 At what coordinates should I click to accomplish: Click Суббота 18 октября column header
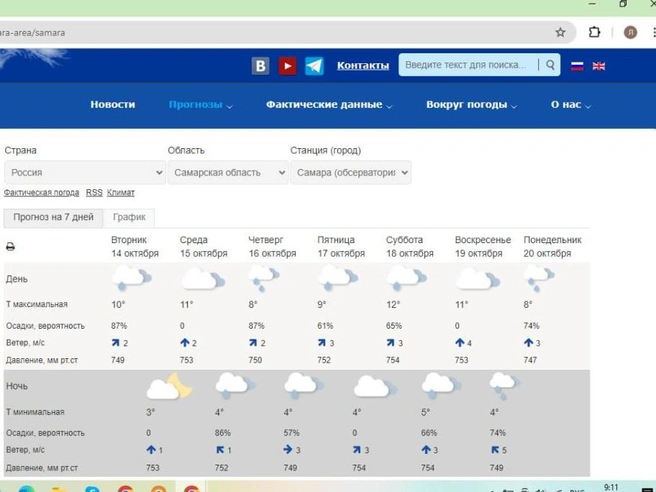point(410,247)
